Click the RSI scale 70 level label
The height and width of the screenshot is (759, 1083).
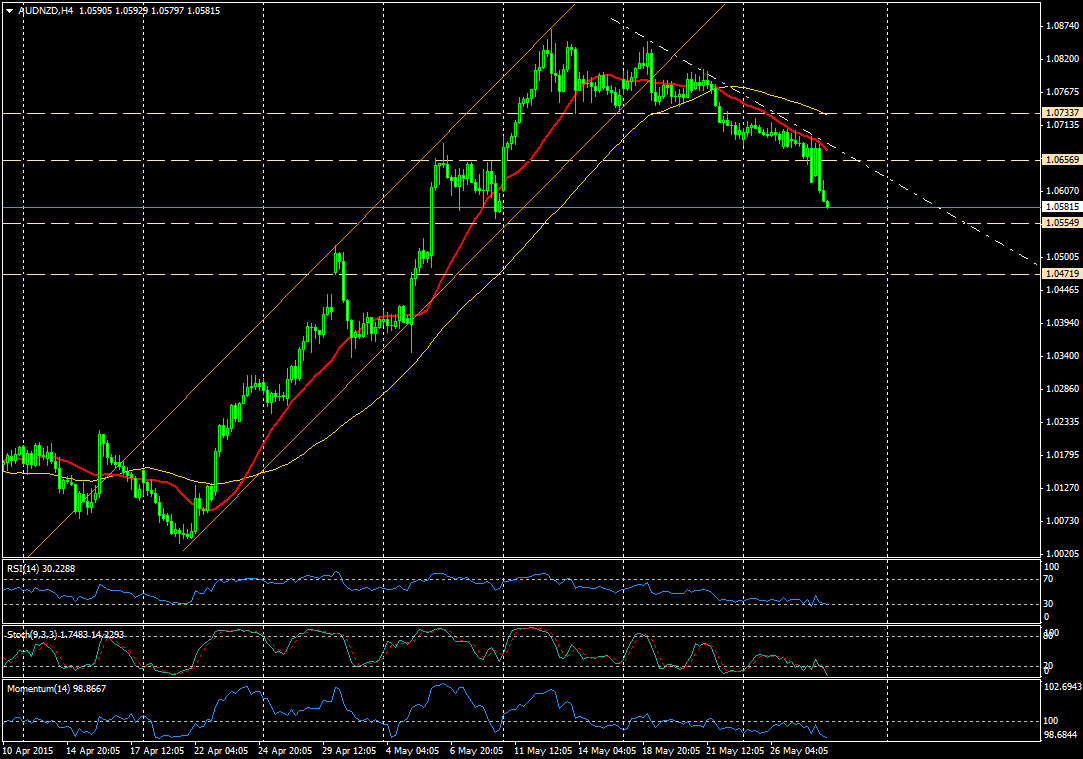click(1048, 579)
